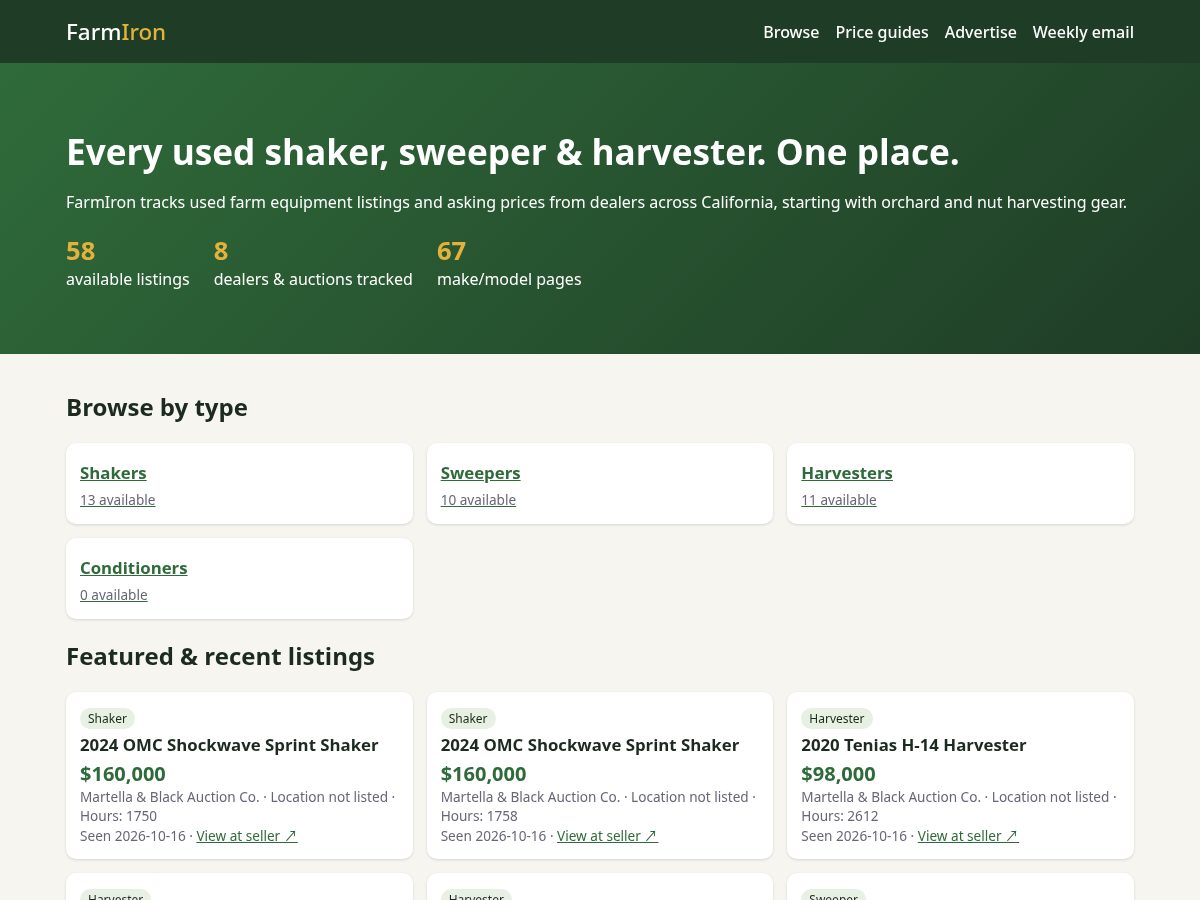1200x900 pixels.
Task: Open the FarmIron logo home link
Action: click(116, 32)
